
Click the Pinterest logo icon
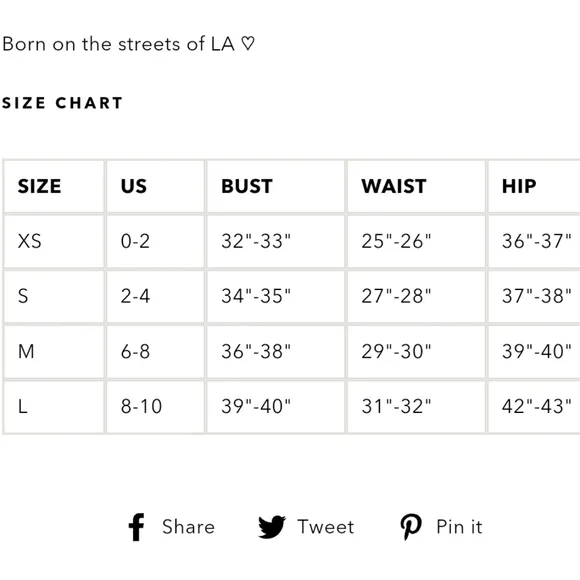pos(411,527)
